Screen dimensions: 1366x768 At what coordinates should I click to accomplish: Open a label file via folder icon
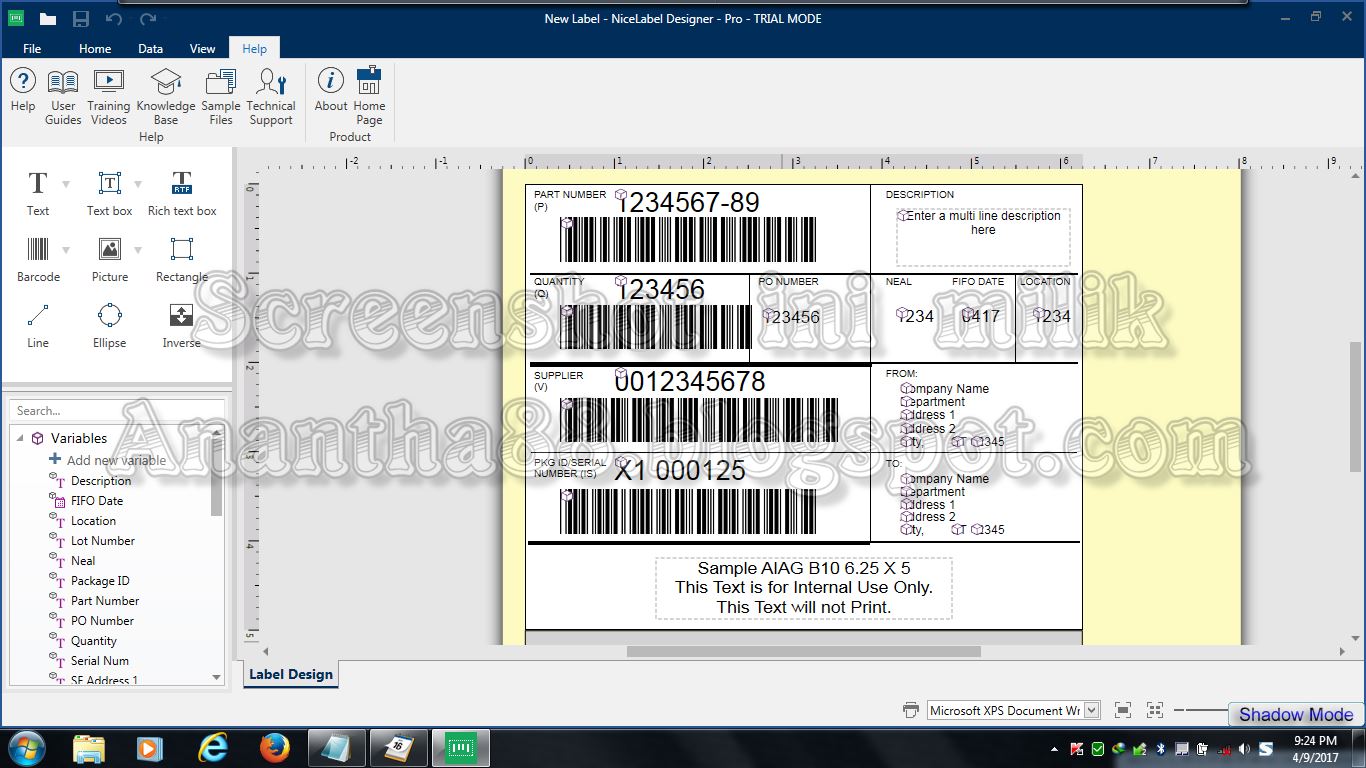click(x=47, y=18)
